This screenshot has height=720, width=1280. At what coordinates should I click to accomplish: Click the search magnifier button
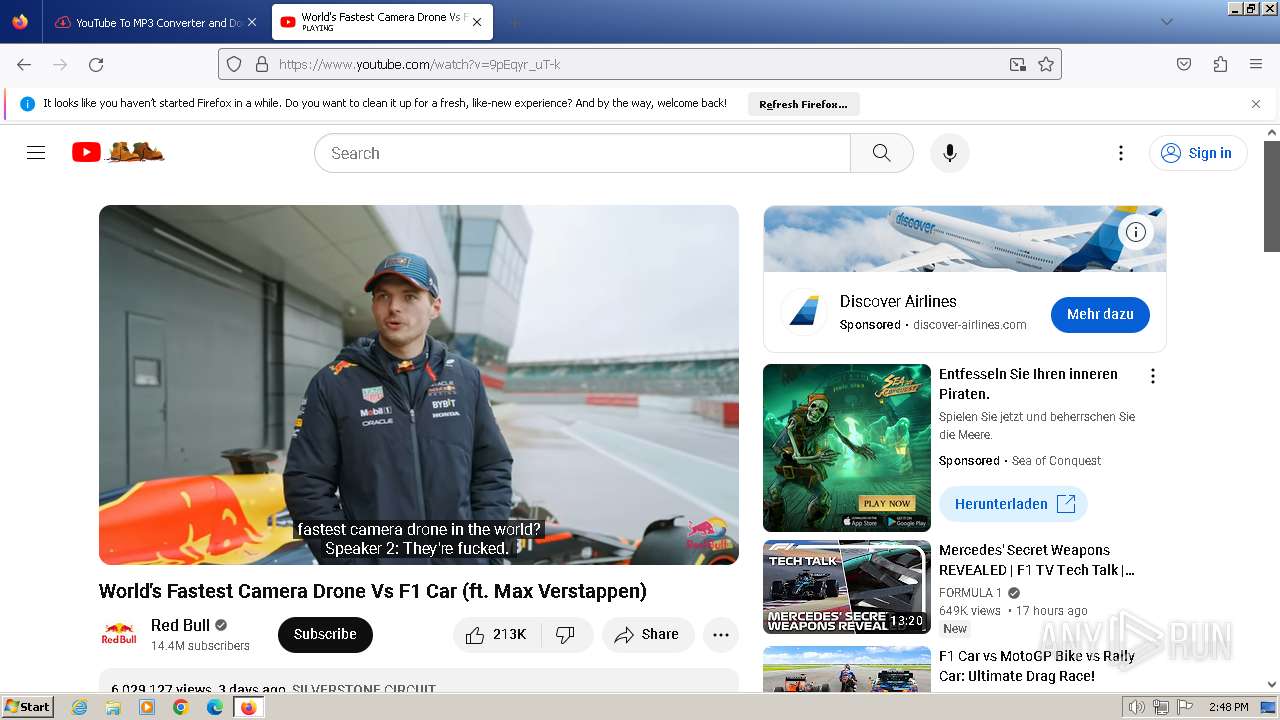881,153
